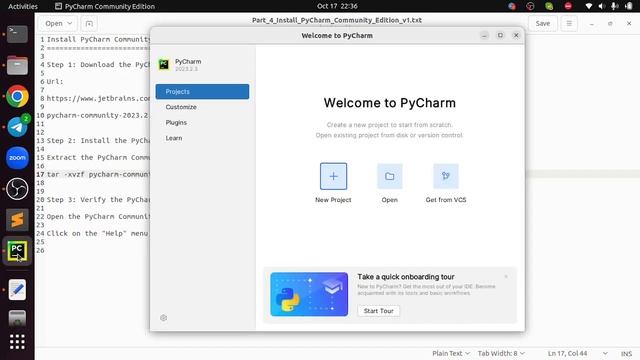Click the onboarding tour Python thumbnail
This screenshot has width=640, height=360.
[x=309, y=294]
